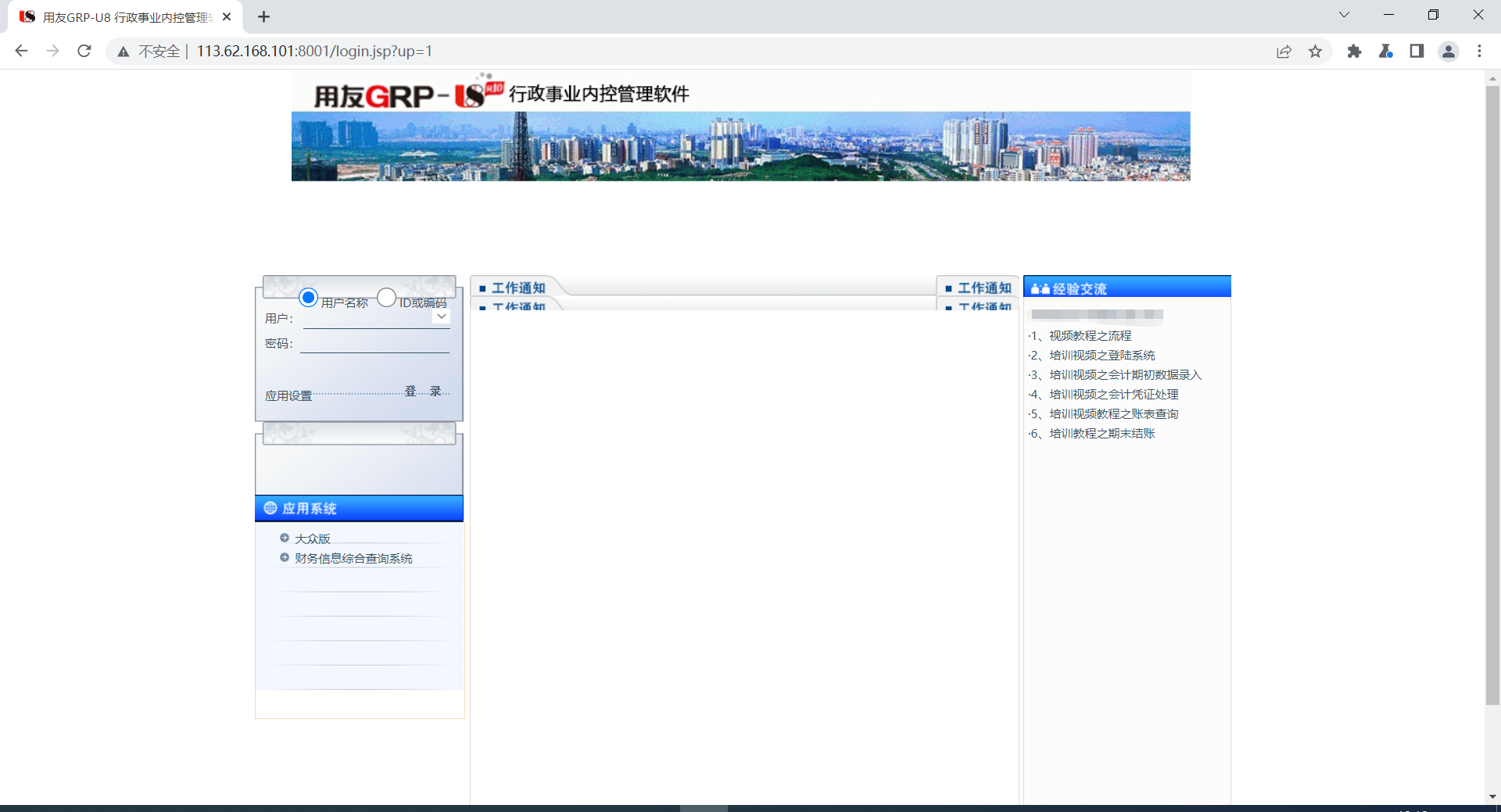This screenshot has width=1501, height=812.
Task: Click bullet icon beside 财务信息综合查询系统
Action: click(x=285, y=557)
